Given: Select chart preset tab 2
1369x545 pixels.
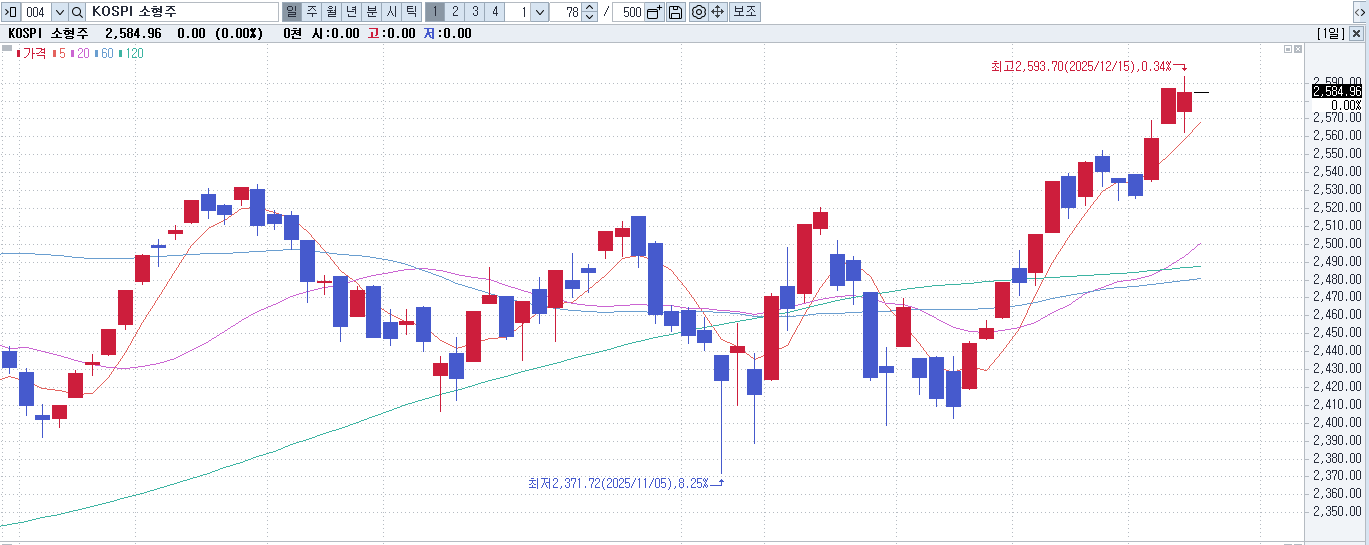Looking at the screenshot, I should coord(455,12).
